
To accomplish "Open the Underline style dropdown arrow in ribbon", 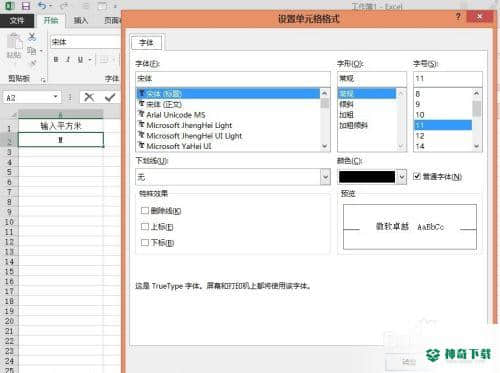I will click(90, 60).
